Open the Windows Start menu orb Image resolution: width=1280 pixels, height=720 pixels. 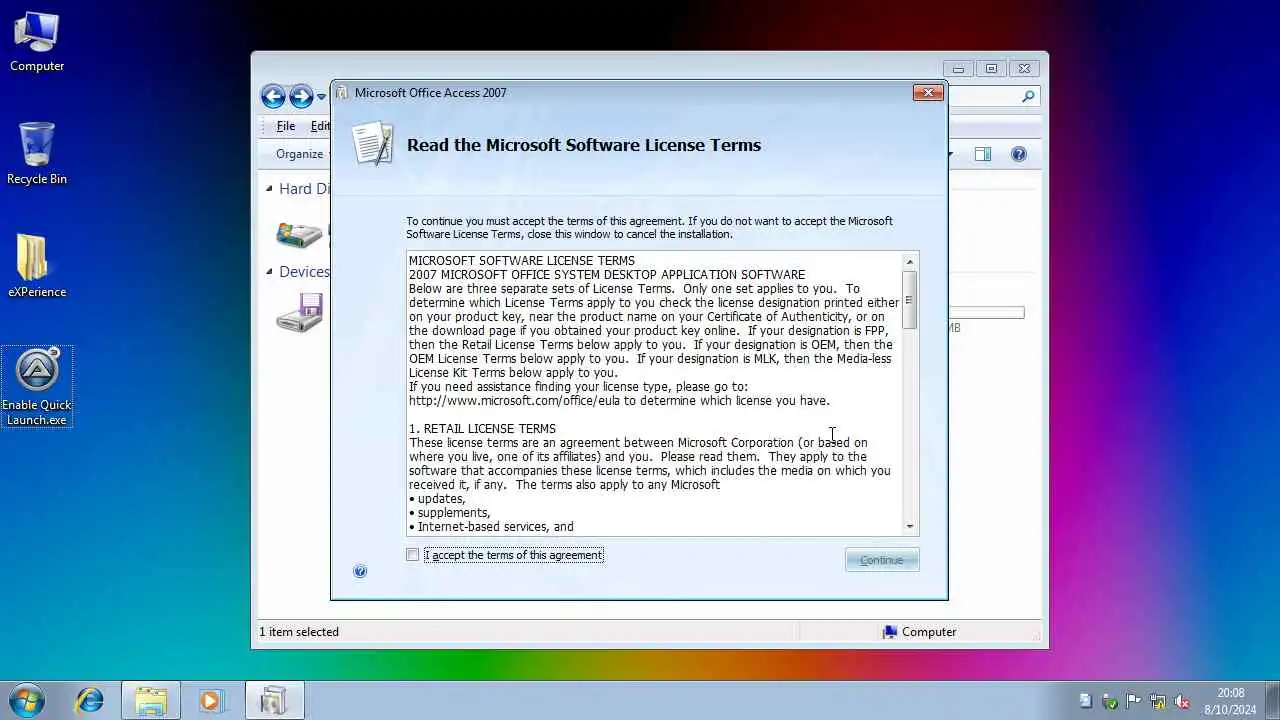pos(26,700)
